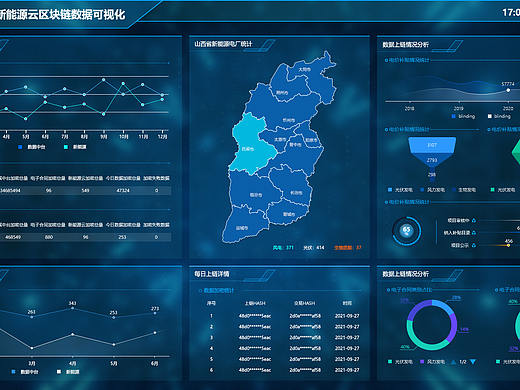The height and width of the screenshot is (390, 520).
Task: Click the refresh icon beside 项目公示
Action: pyautogui.click(x=474, y=245)
